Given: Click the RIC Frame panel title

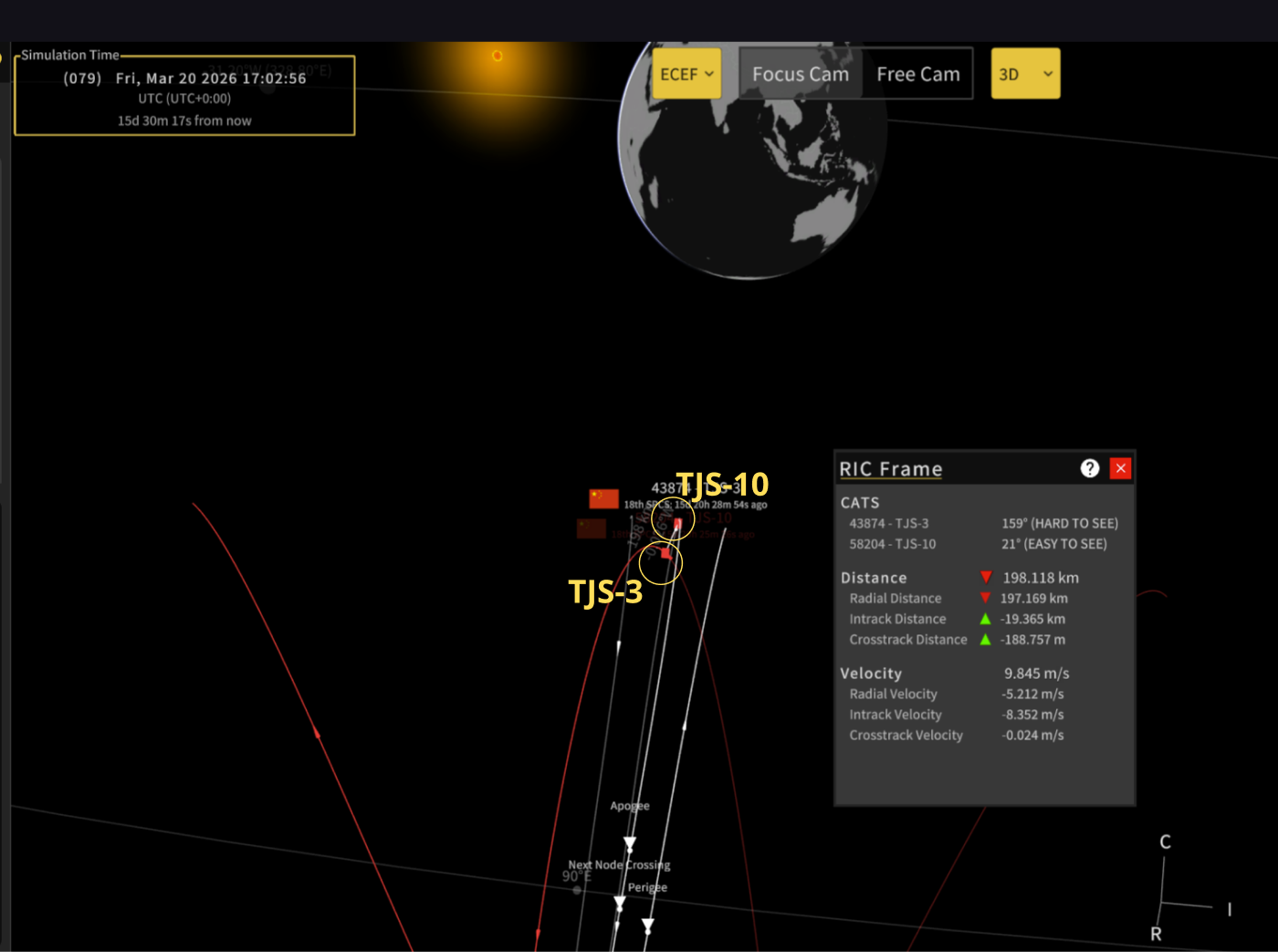Looking at the screenshot, I should 890,469.
